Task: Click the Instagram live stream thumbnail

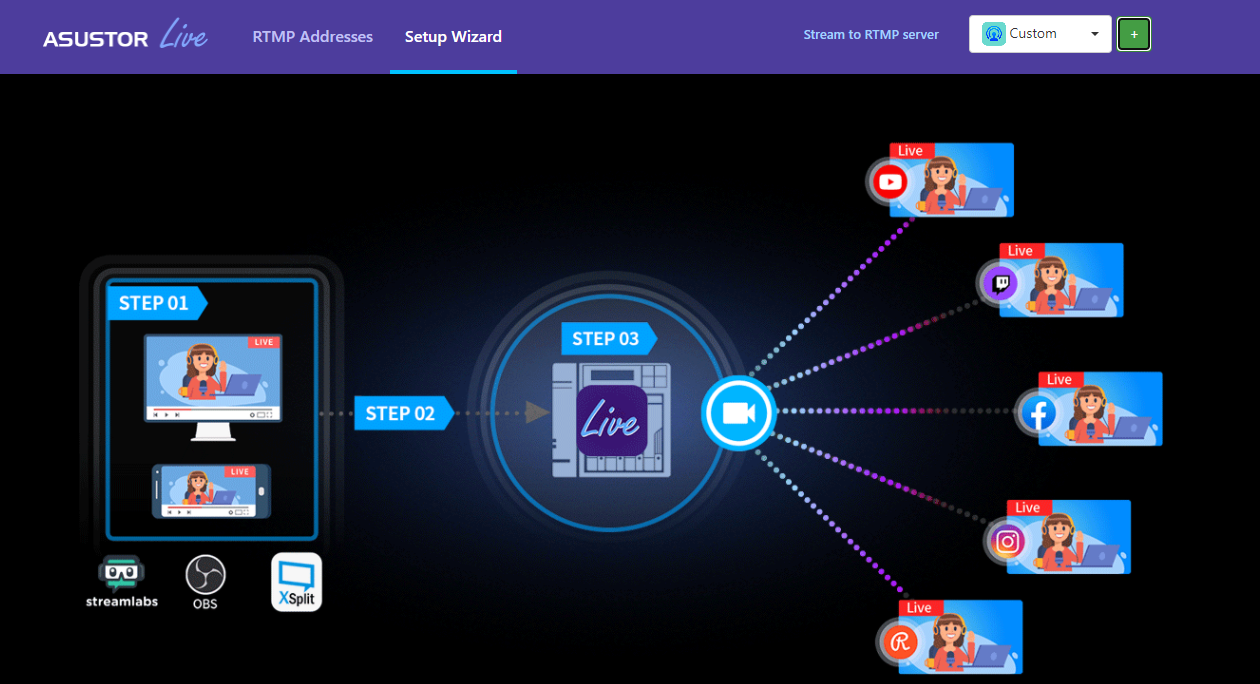Action: (x=1068, y=537)
